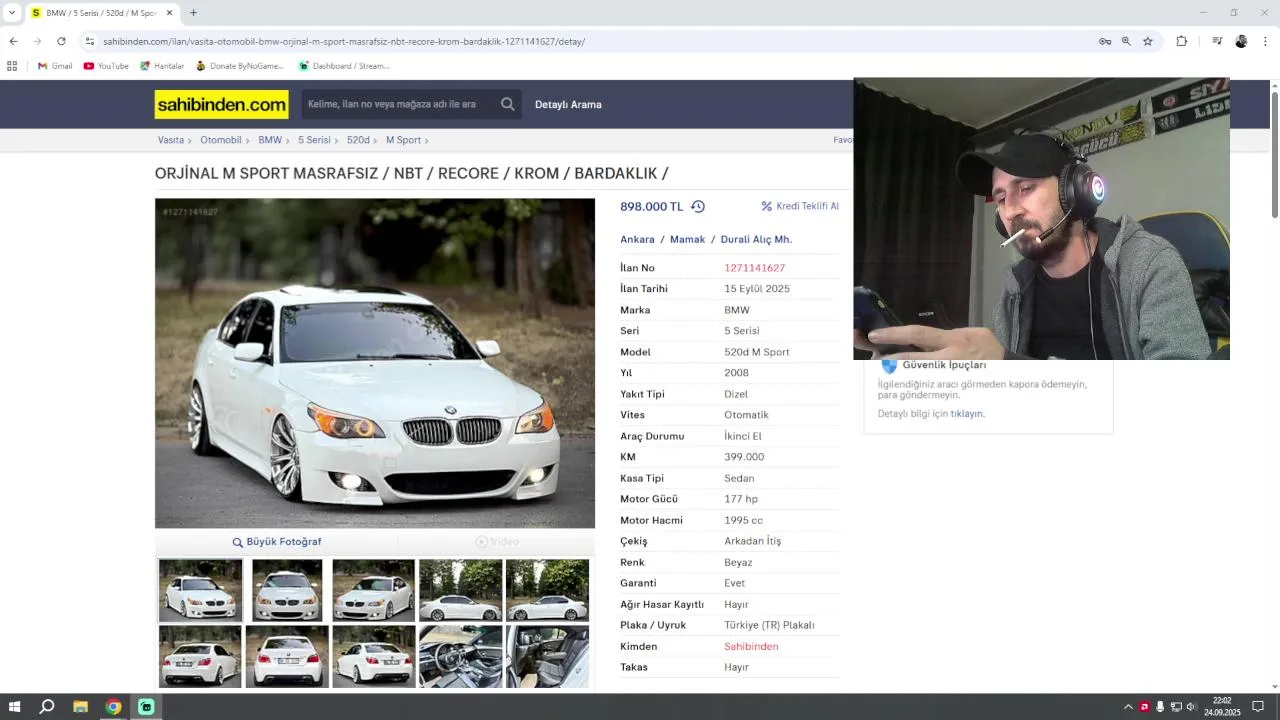Click the Güvenlik İpuçları shield icon

[889, 366]
